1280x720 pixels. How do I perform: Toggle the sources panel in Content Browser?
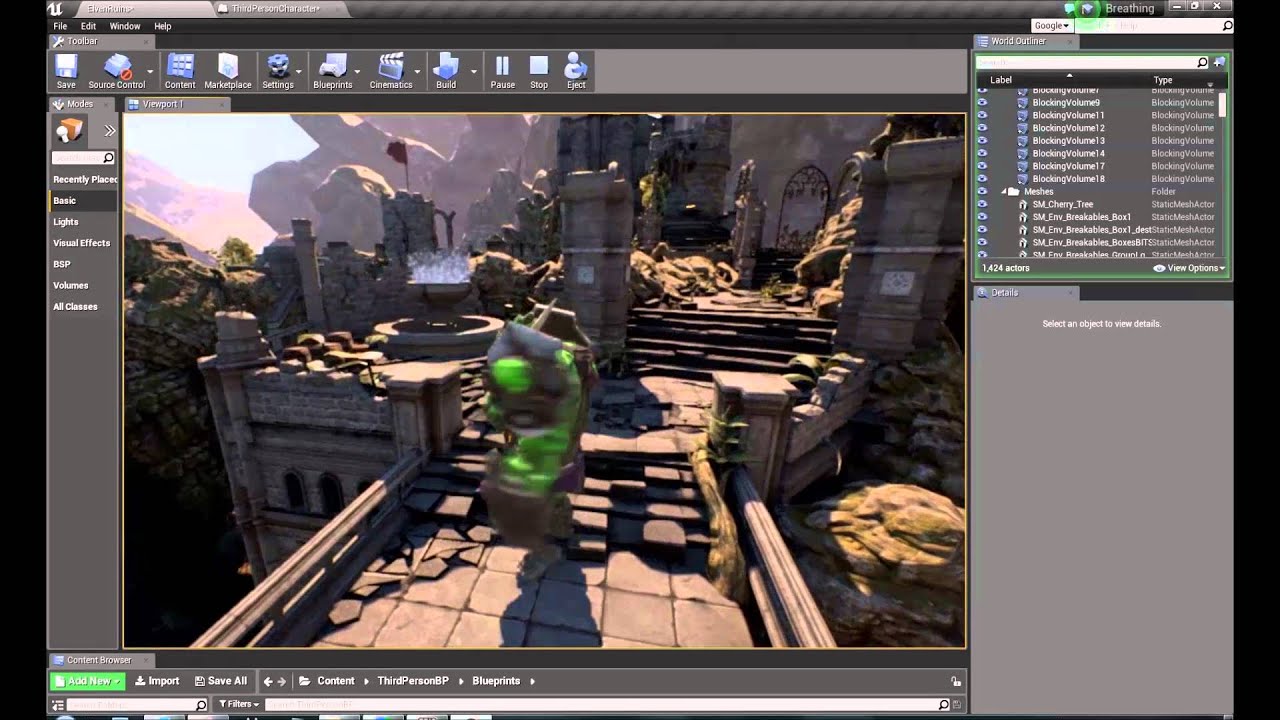pyautogui.click(x=60, y=705)
